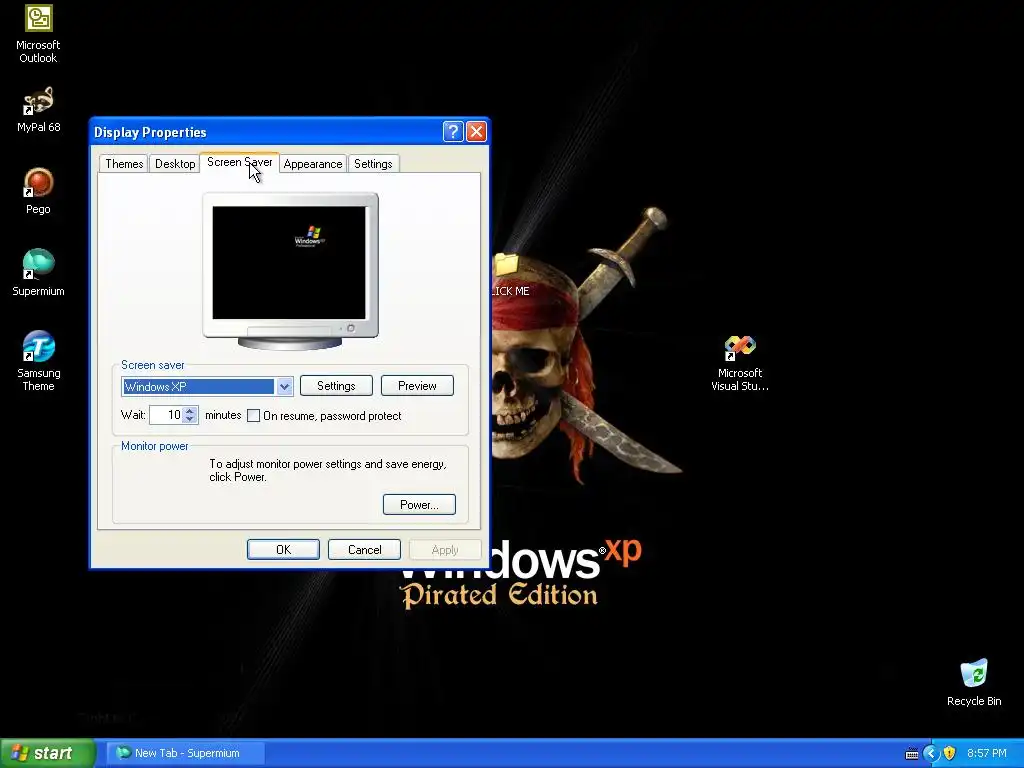Select Supermium desktop shortcut icon
This screenshot has height=768, width=1024.
38,273
